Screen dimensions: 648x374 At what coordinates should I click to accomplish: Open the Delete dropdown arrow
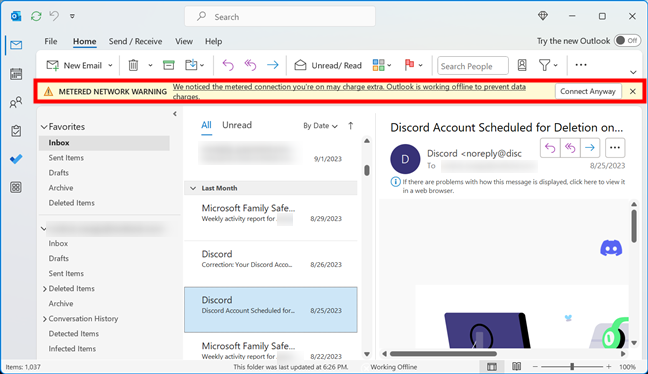150,65
